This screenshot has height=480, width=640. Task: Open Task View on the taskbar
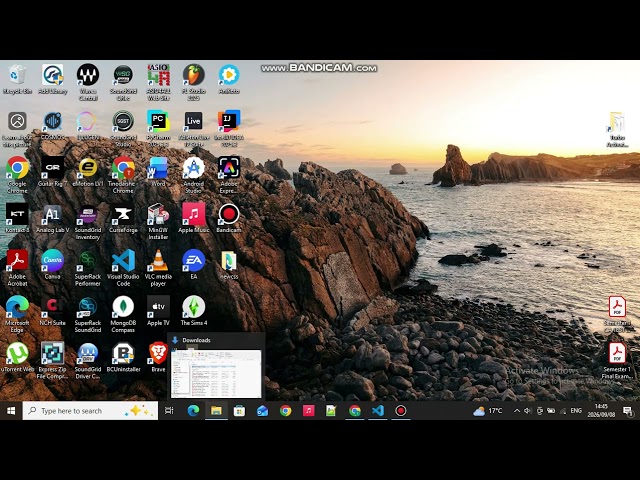click(169, 411)
